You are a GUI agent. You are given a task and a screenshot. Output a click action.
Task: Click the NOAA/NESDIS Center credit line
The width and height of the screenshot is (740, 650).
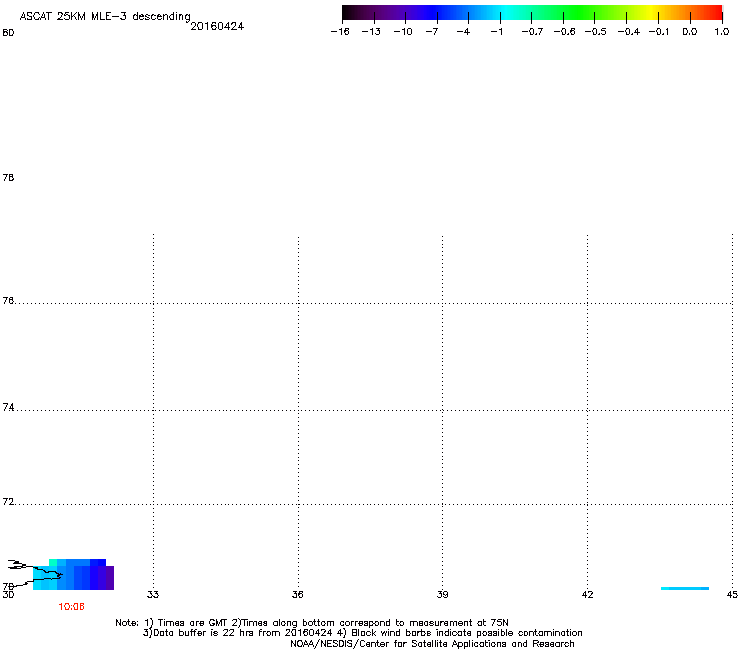pyautogui.click(x=432, y=644)
